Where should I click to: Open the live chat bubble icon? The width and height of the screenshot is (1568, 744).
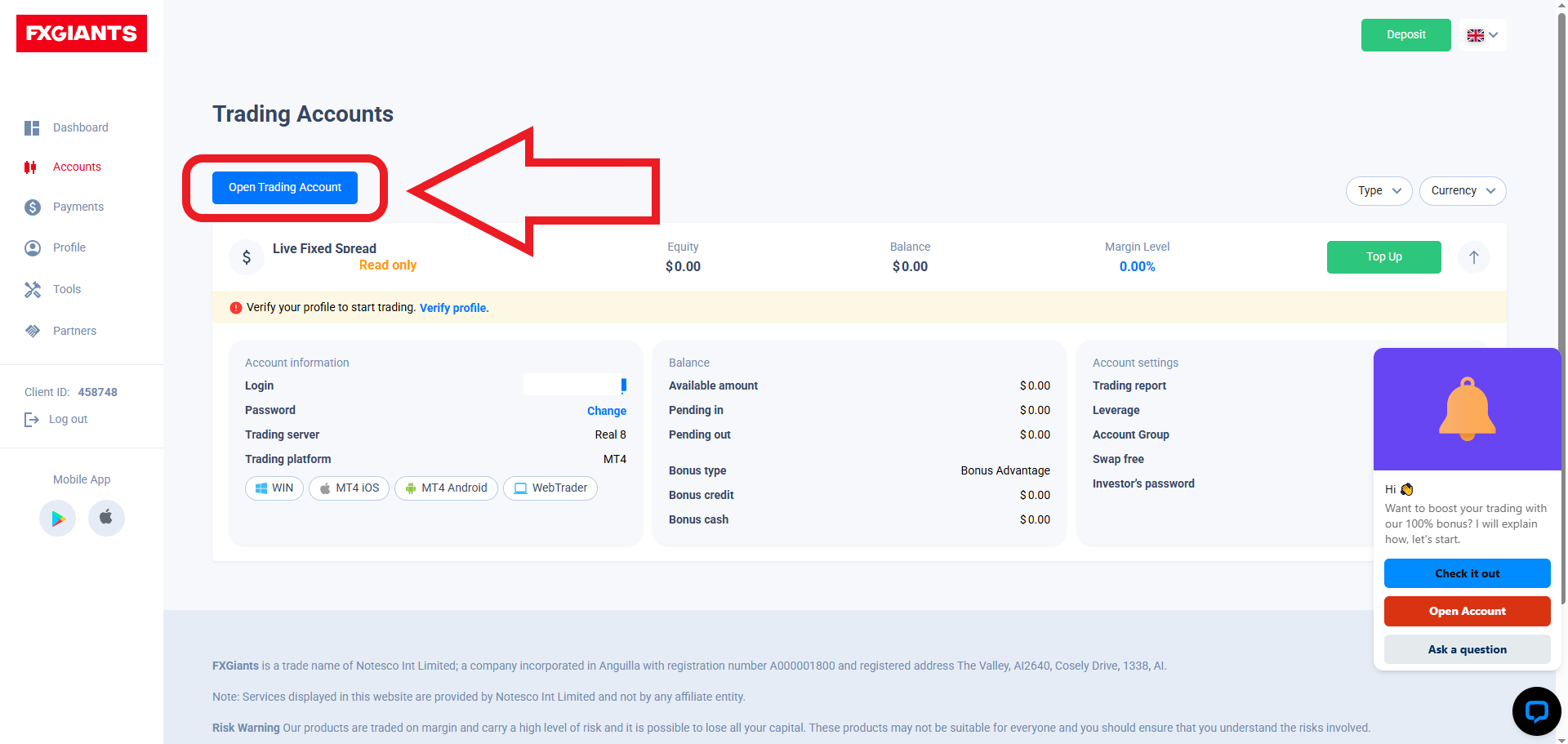click(1536, 711)
